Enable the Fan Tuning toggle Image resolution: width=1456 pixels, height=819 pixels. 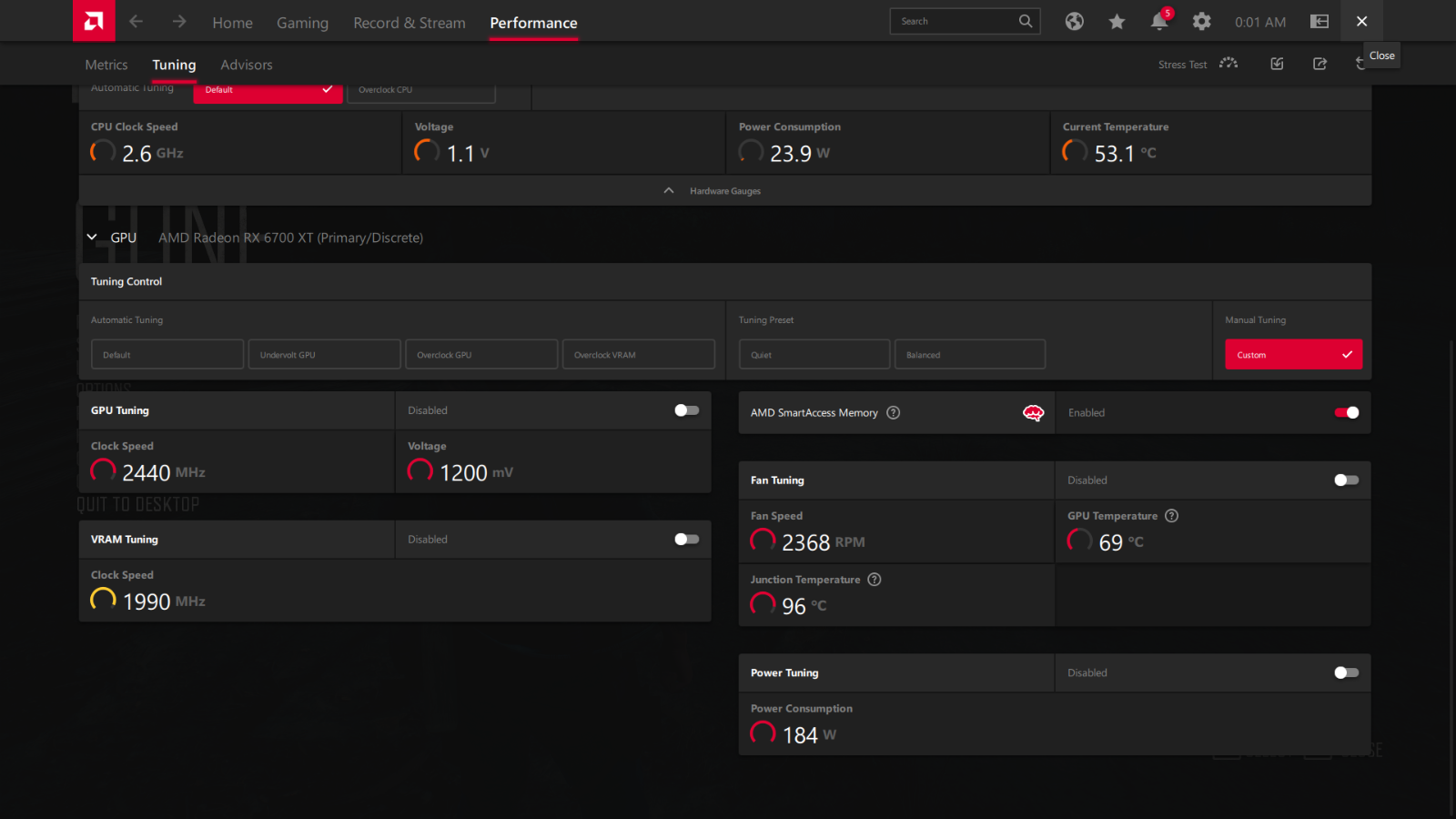(x=1347, y=480)
